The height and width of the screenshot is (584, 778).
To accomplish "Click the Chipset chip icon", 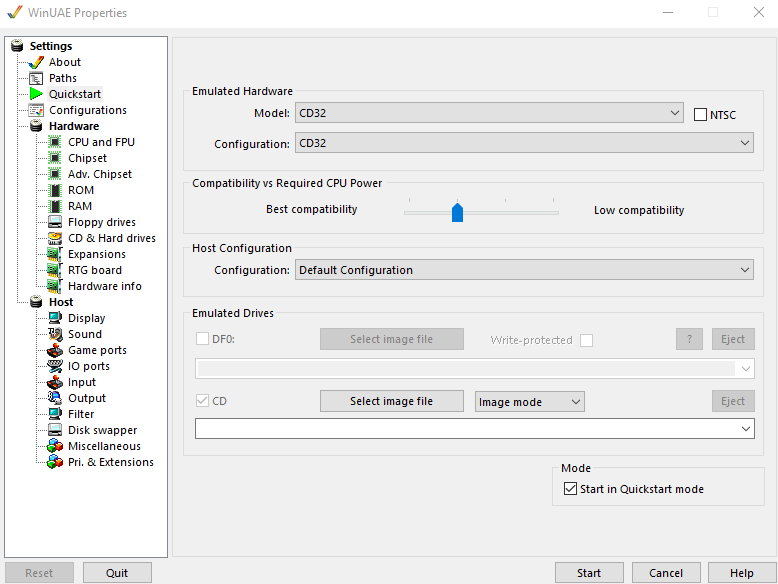I will pos(55,158).
